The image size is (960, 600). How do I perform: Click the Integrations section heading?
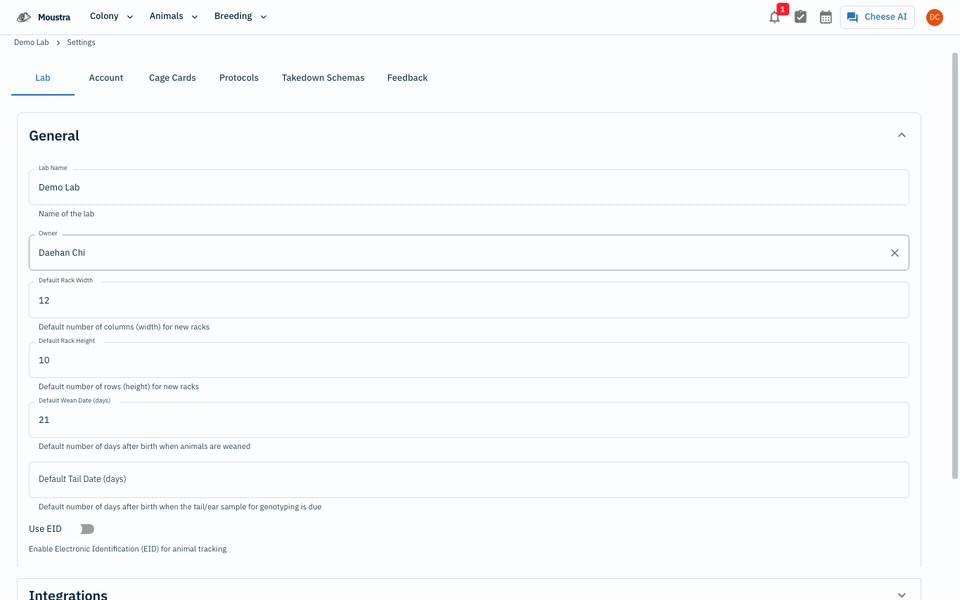pyautogui.click(x=68, y=594)
